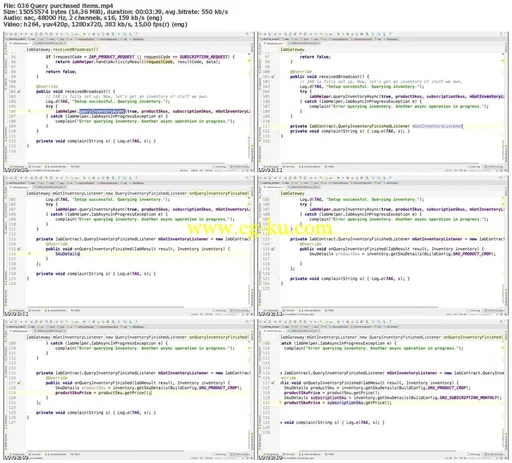
Task: Click the 'productSkuPrice = subscriptionSku.getPrice();' line
Action: click(337, 403)
